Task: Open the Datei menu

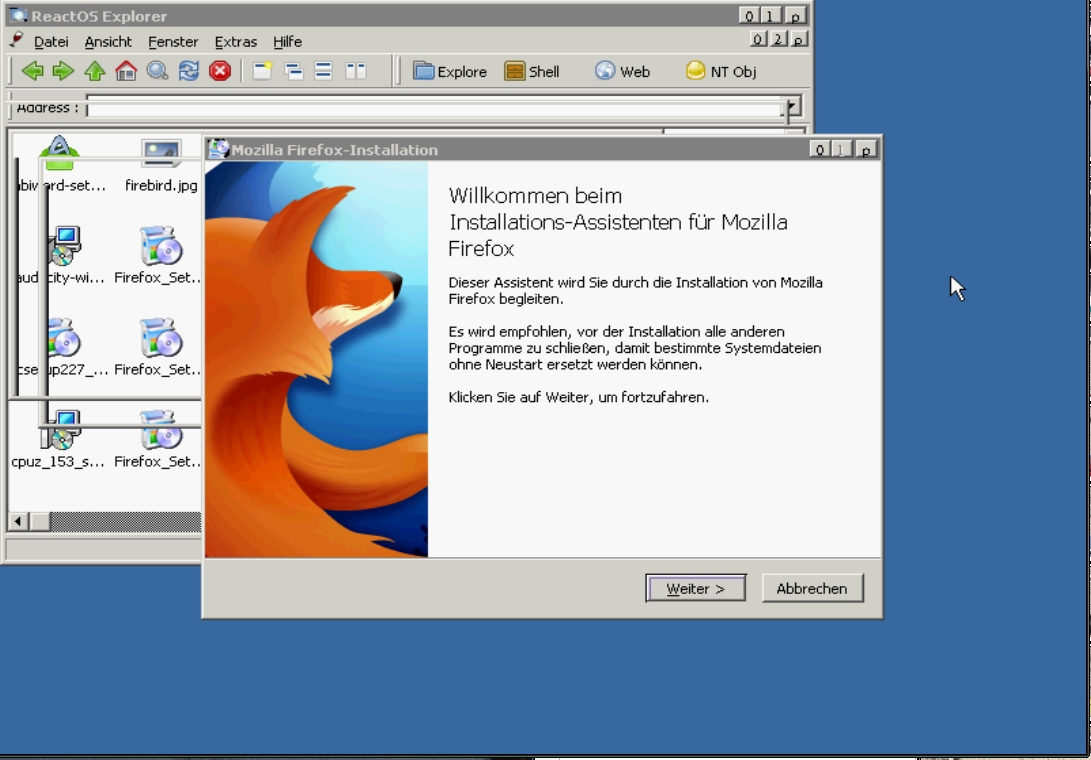Action: (50, 42)
